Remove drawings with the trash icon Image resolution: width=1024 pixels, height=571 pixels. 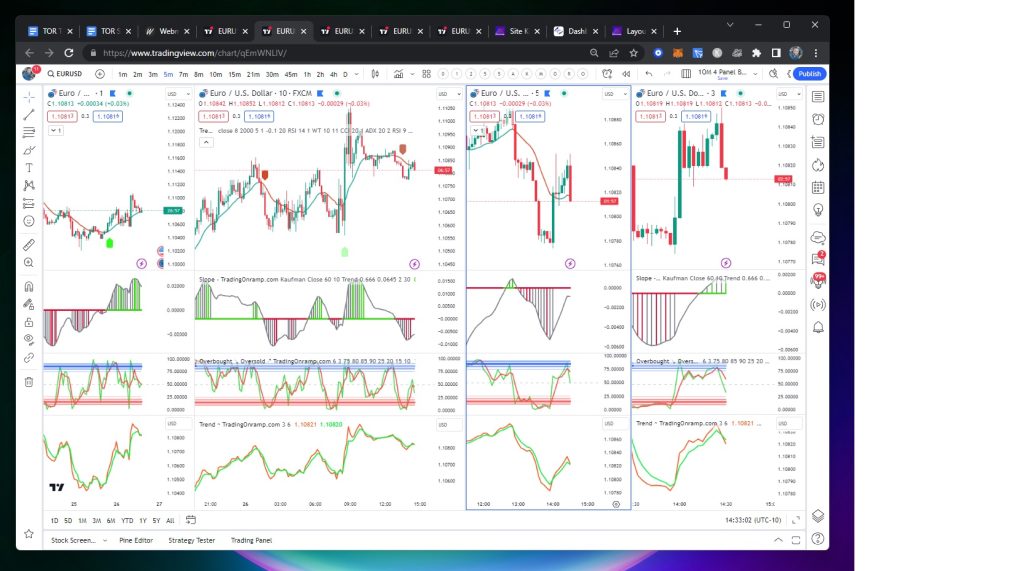(x=28, y=381)
